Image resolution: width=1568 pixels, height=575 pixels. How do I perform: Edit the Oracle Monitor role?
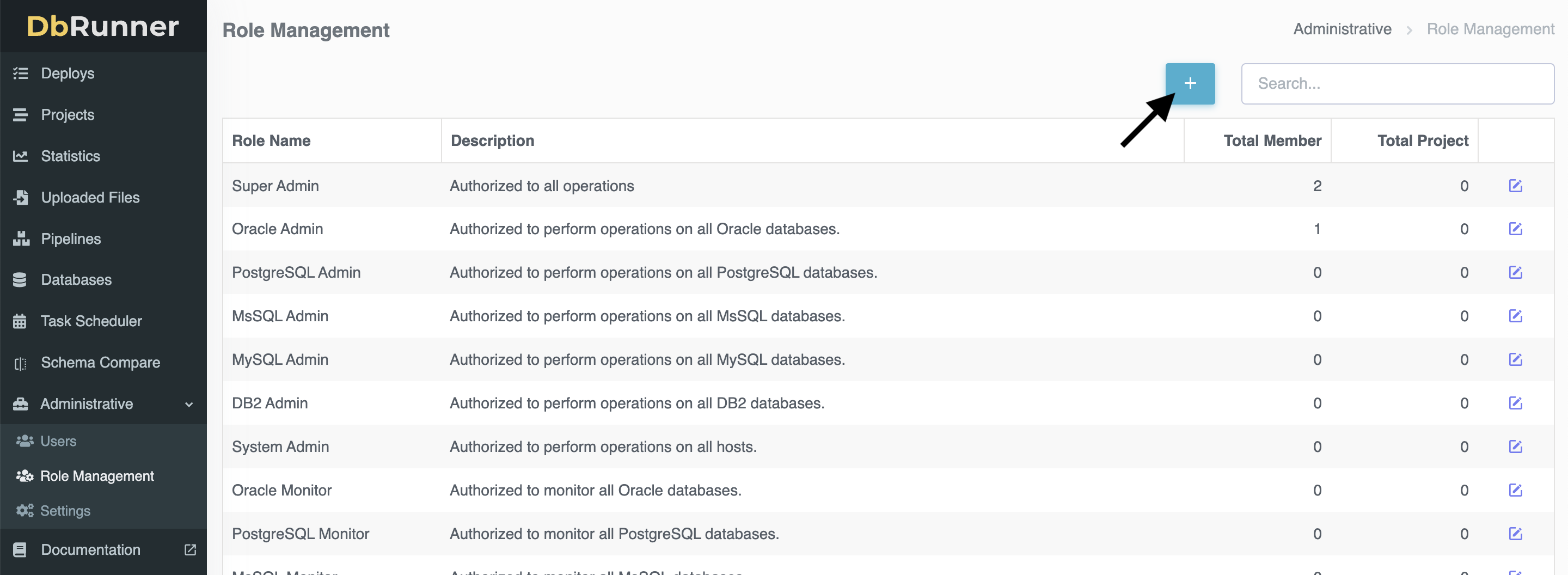pos(1515,491)
